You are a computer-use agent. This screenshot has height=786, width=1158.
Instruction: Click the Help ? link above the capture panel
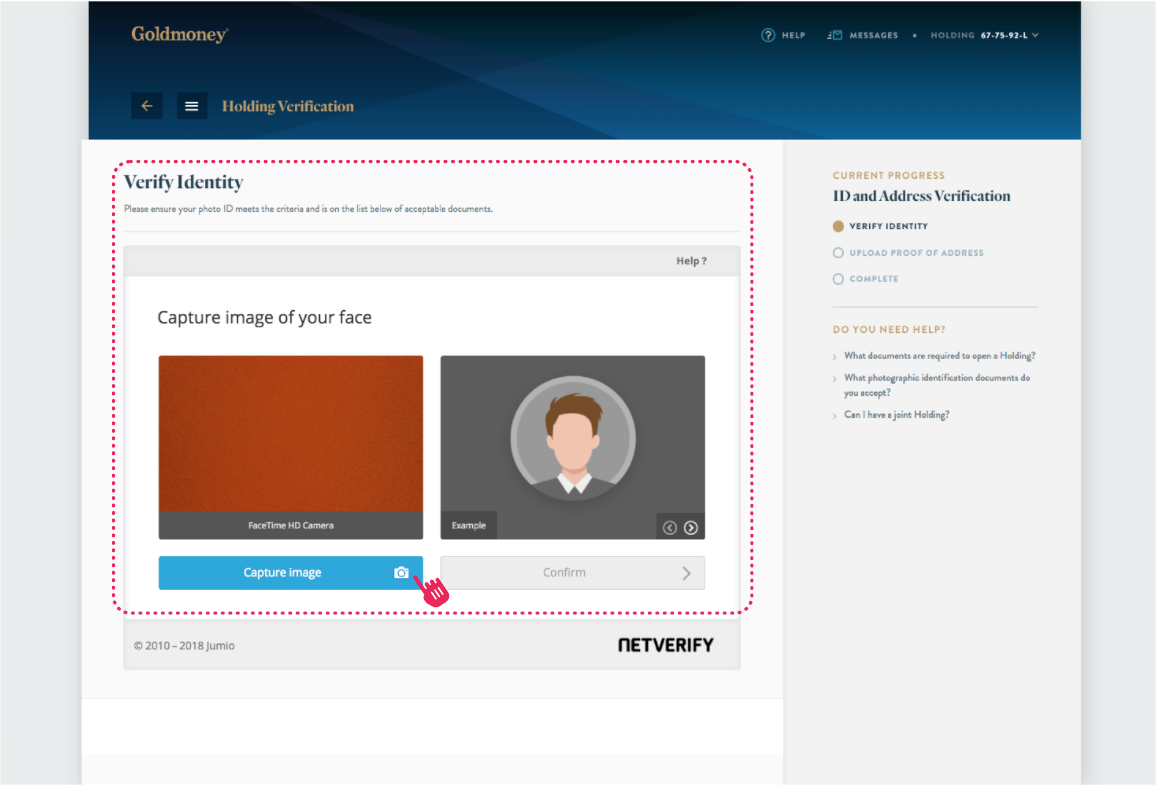(x=691, y=261)
